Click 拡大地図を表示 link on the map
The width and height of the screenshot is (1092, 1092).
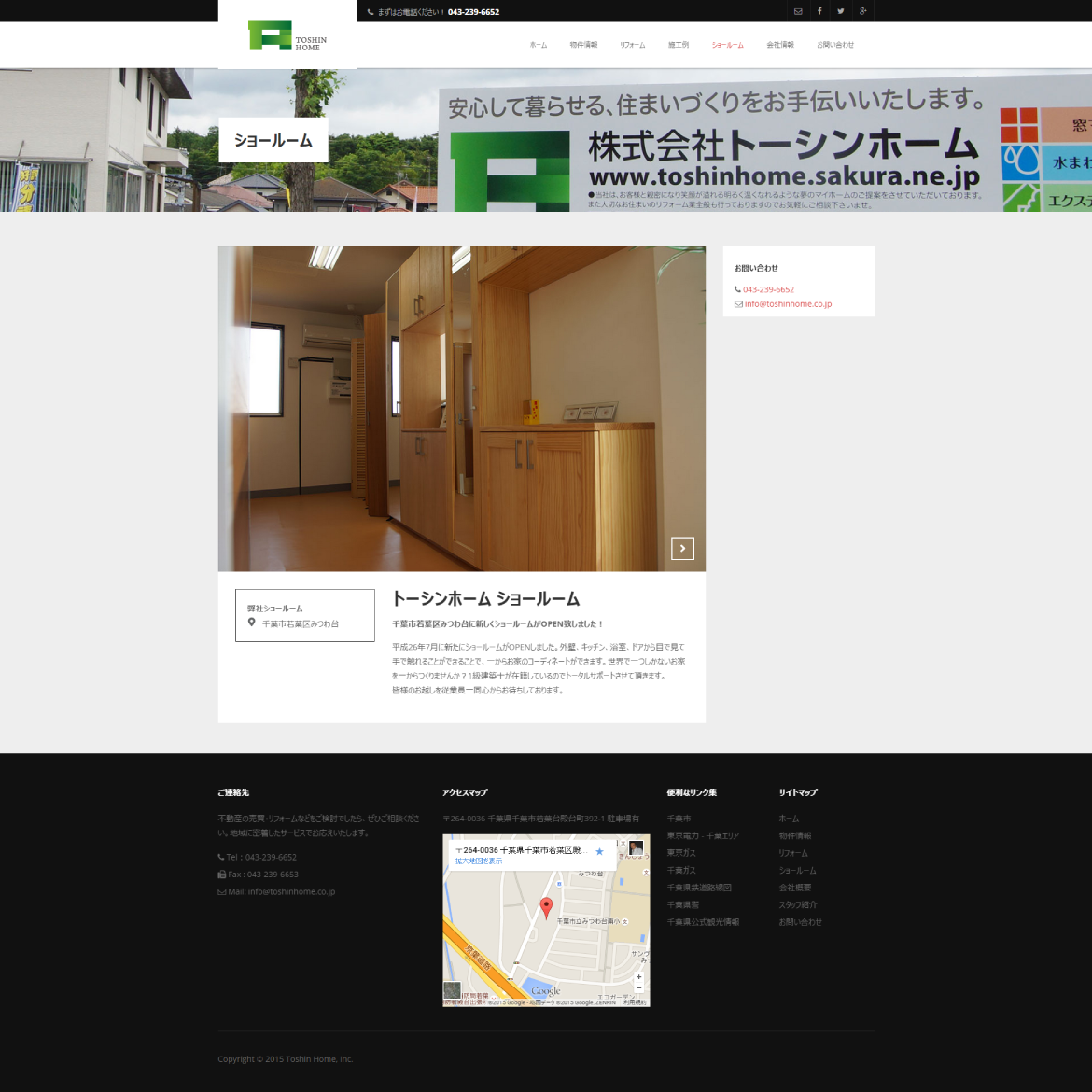pyautogui.click(x=479, y=861)
